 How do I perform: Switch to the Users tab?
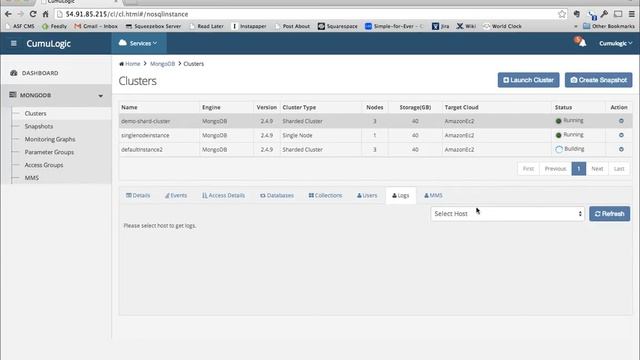[367, 196]
